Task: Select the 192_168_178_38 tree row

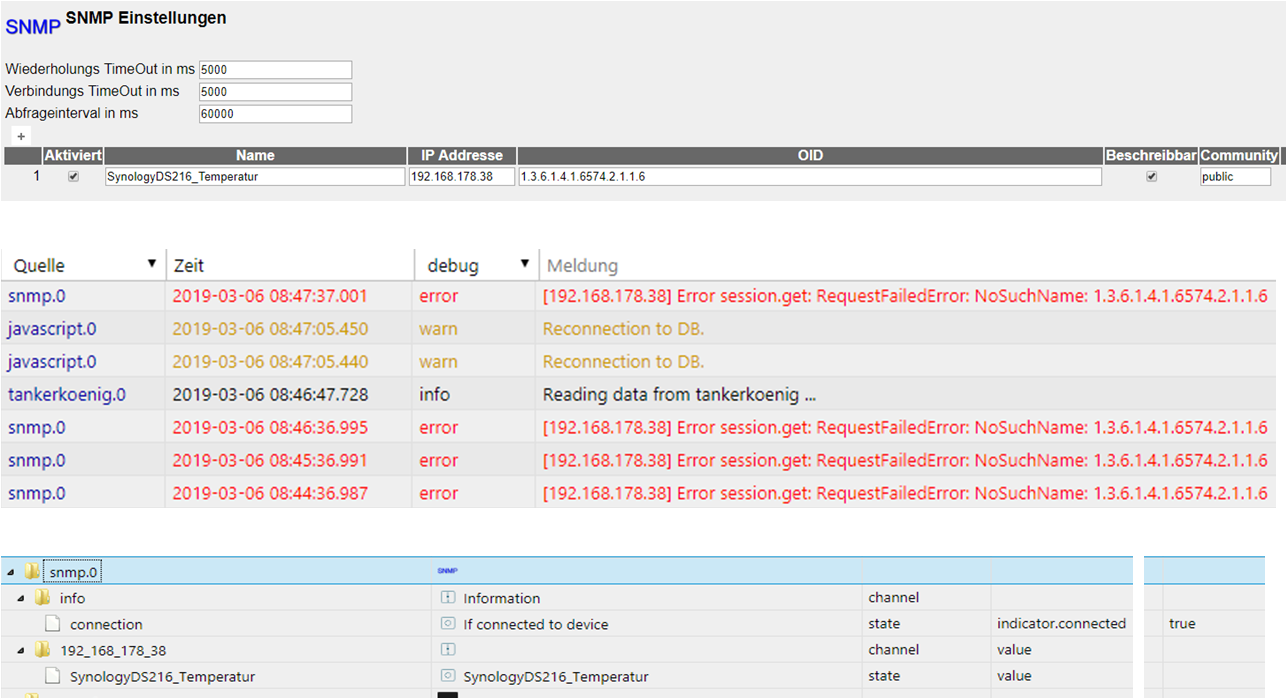Action: [568, 650]
